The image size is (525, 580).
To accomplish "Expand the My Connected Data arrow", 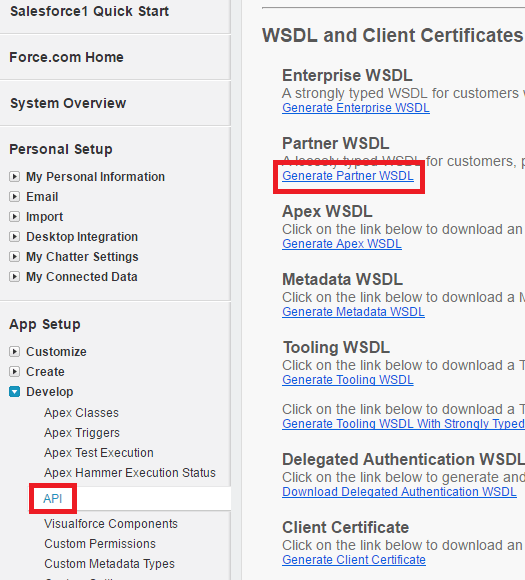I will coord(14,277).
